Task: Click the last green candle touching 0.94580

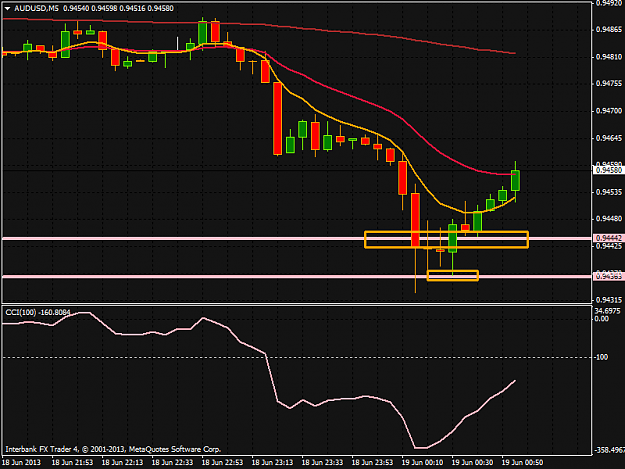Action: [x=515, y=181]
